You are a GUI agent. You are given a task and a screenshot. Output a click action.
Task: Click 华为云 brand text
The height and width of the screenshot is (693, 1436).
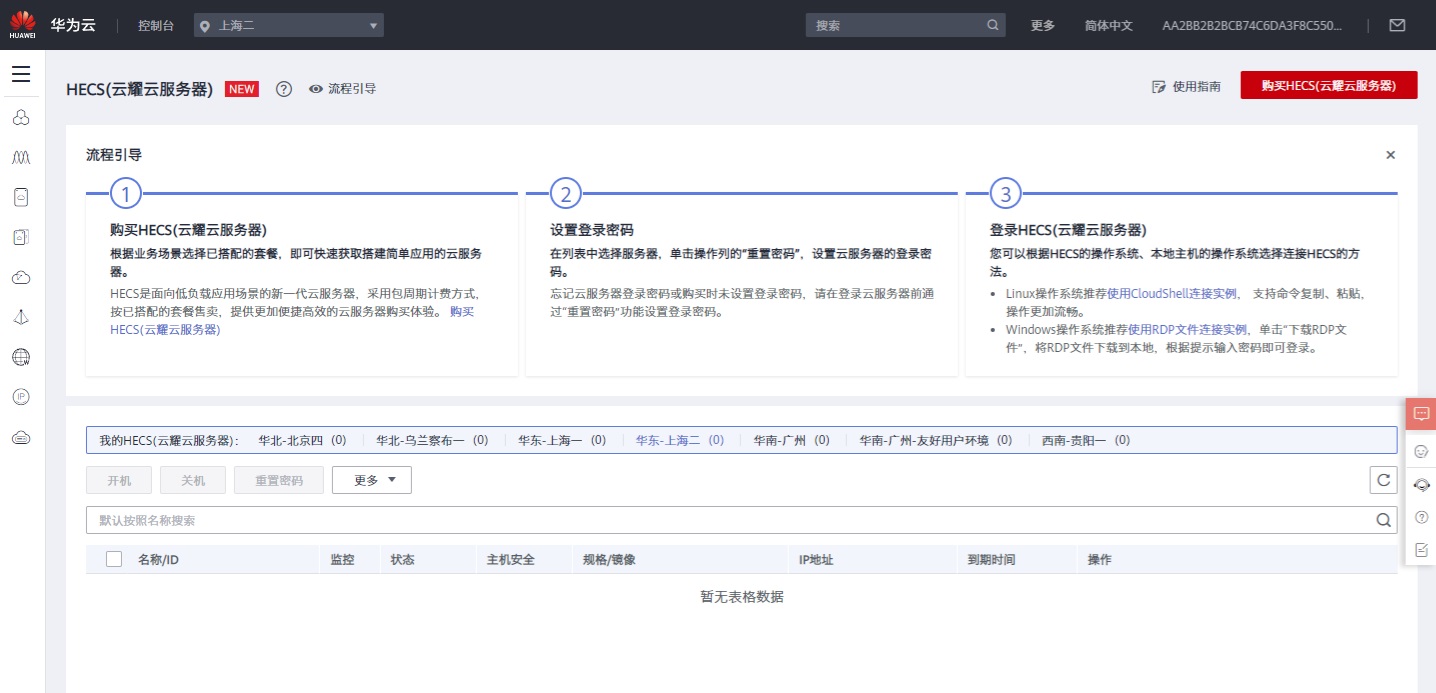[x=73, y=25]
